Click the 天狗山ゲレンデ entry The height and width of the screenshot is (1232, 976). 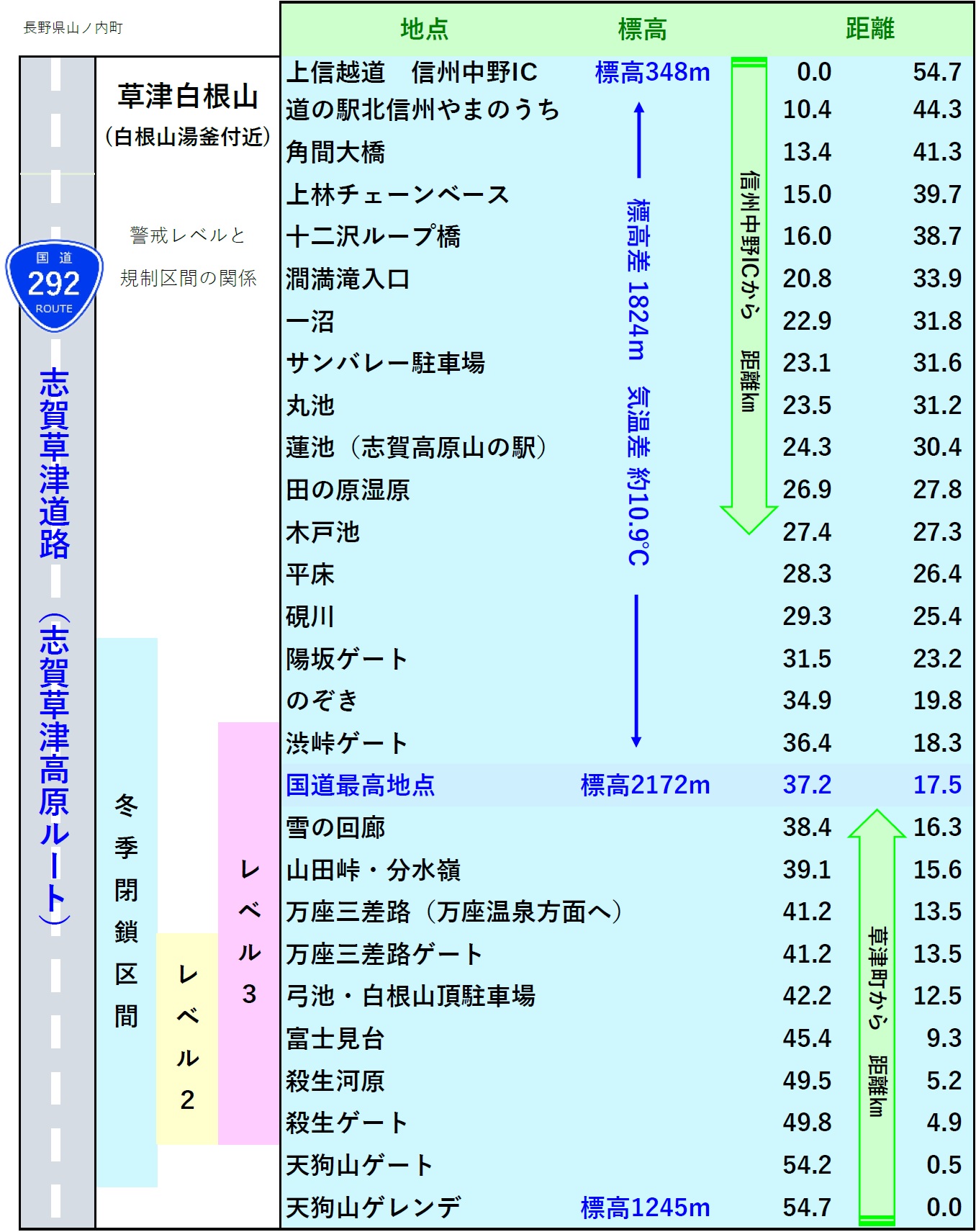click(x=373, y=1208)
